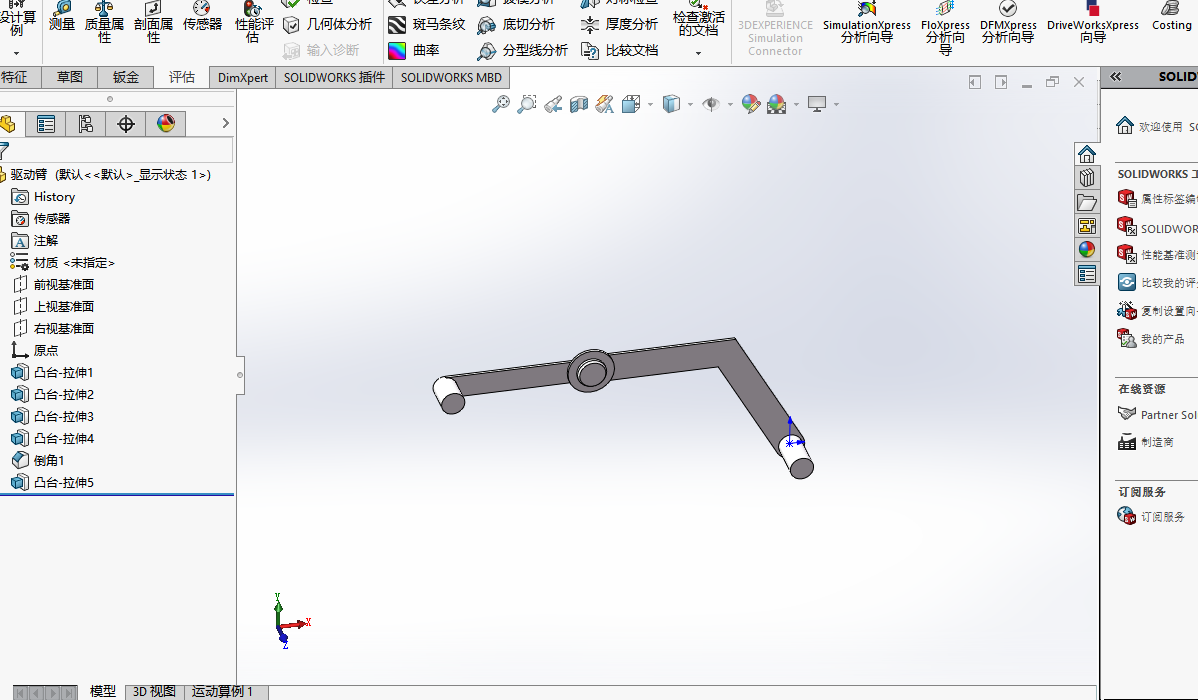
Task: Click Zoom to Fit in view toolbar
Action: (x=500, y=104)
